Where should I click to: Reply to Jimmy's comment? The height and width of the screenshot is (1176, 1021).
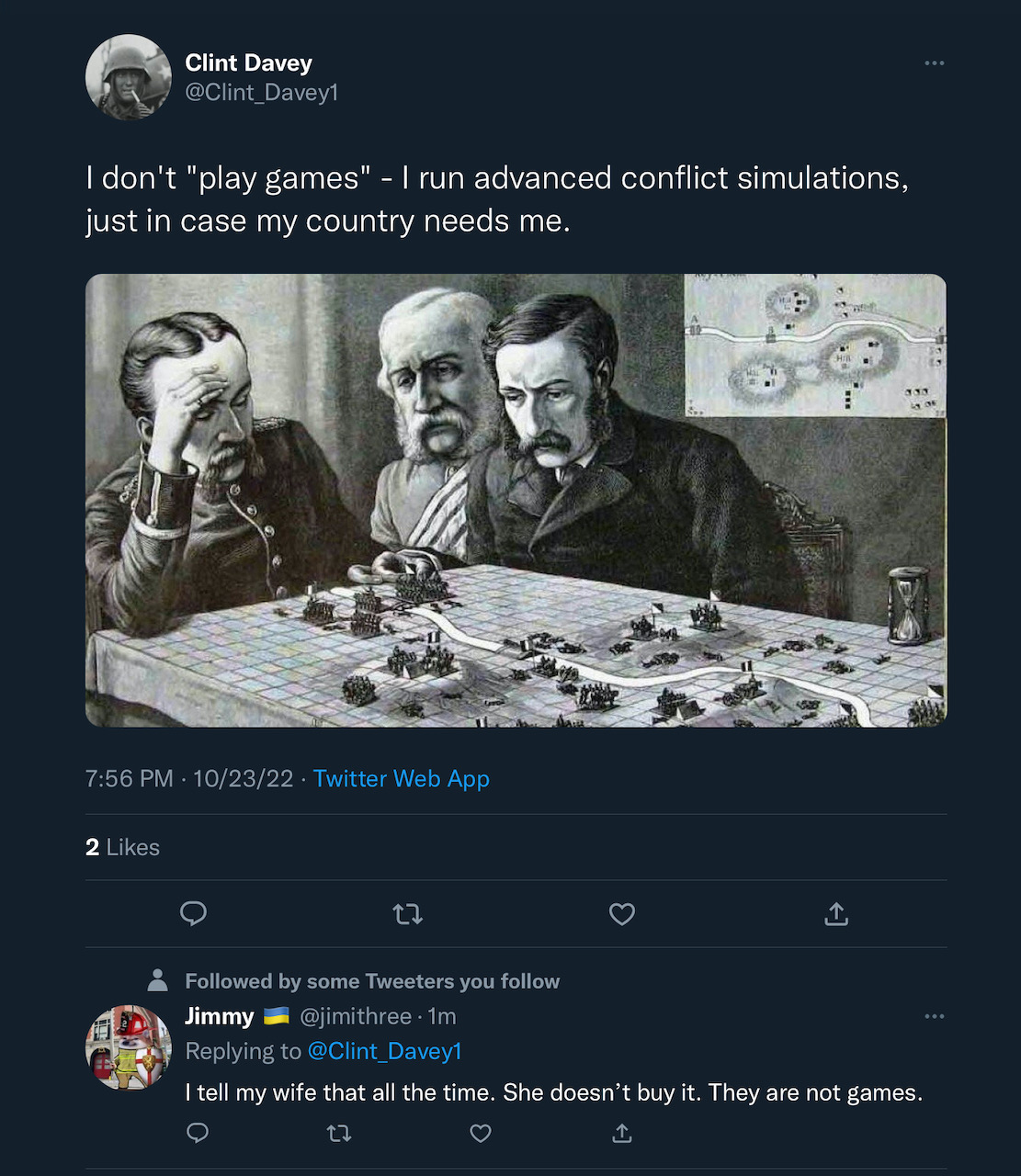[198, 1133]
